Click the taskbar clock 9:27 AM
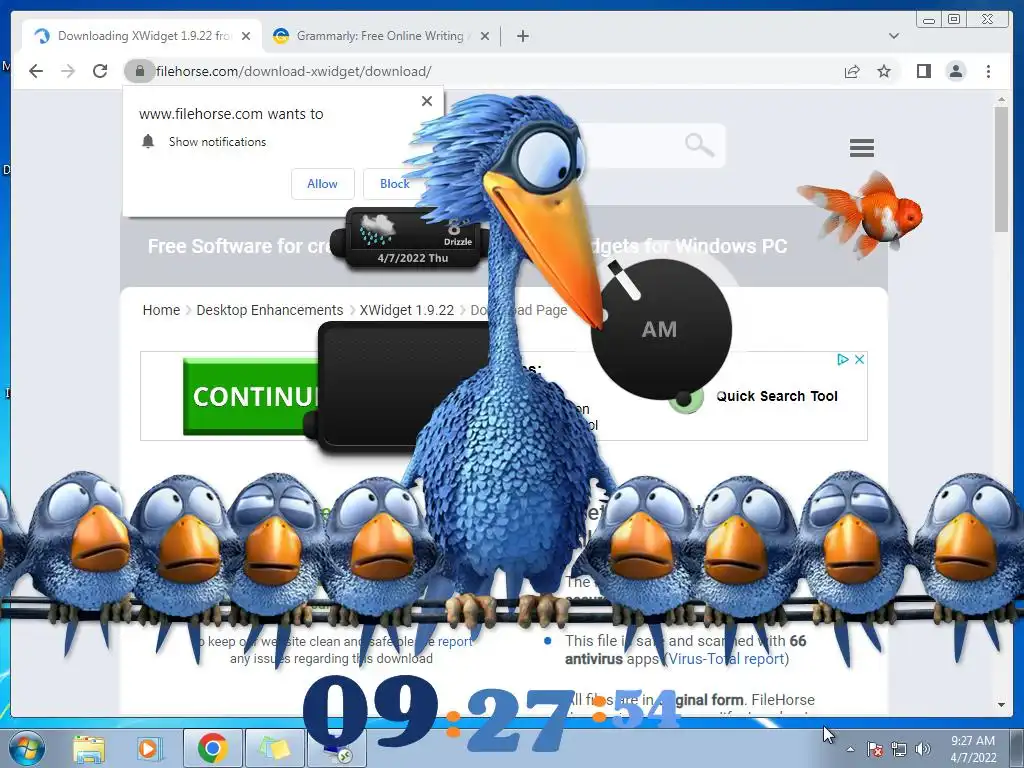Viewport: 1024px width, 768px height. click(x=973, y=749)
